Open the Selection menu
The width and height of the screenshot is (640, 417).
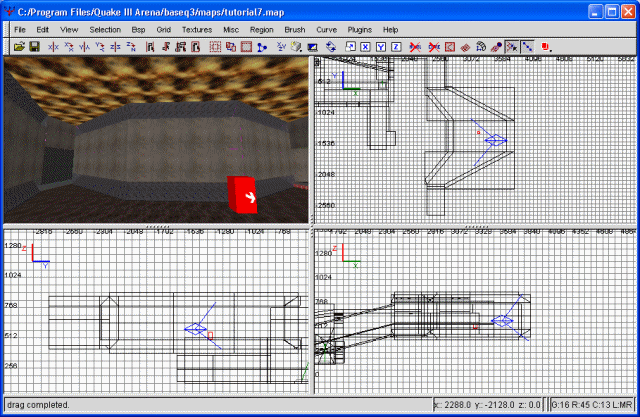coord(105,29)
